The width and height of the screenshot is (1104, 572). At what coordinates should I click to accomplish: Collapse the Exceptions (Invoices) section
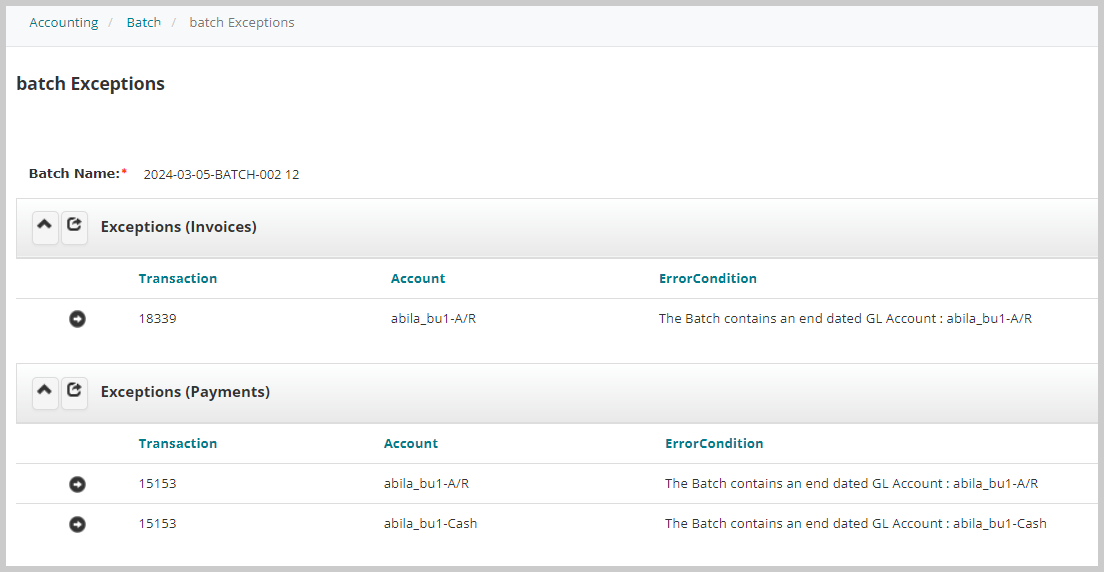coord(45,228)
